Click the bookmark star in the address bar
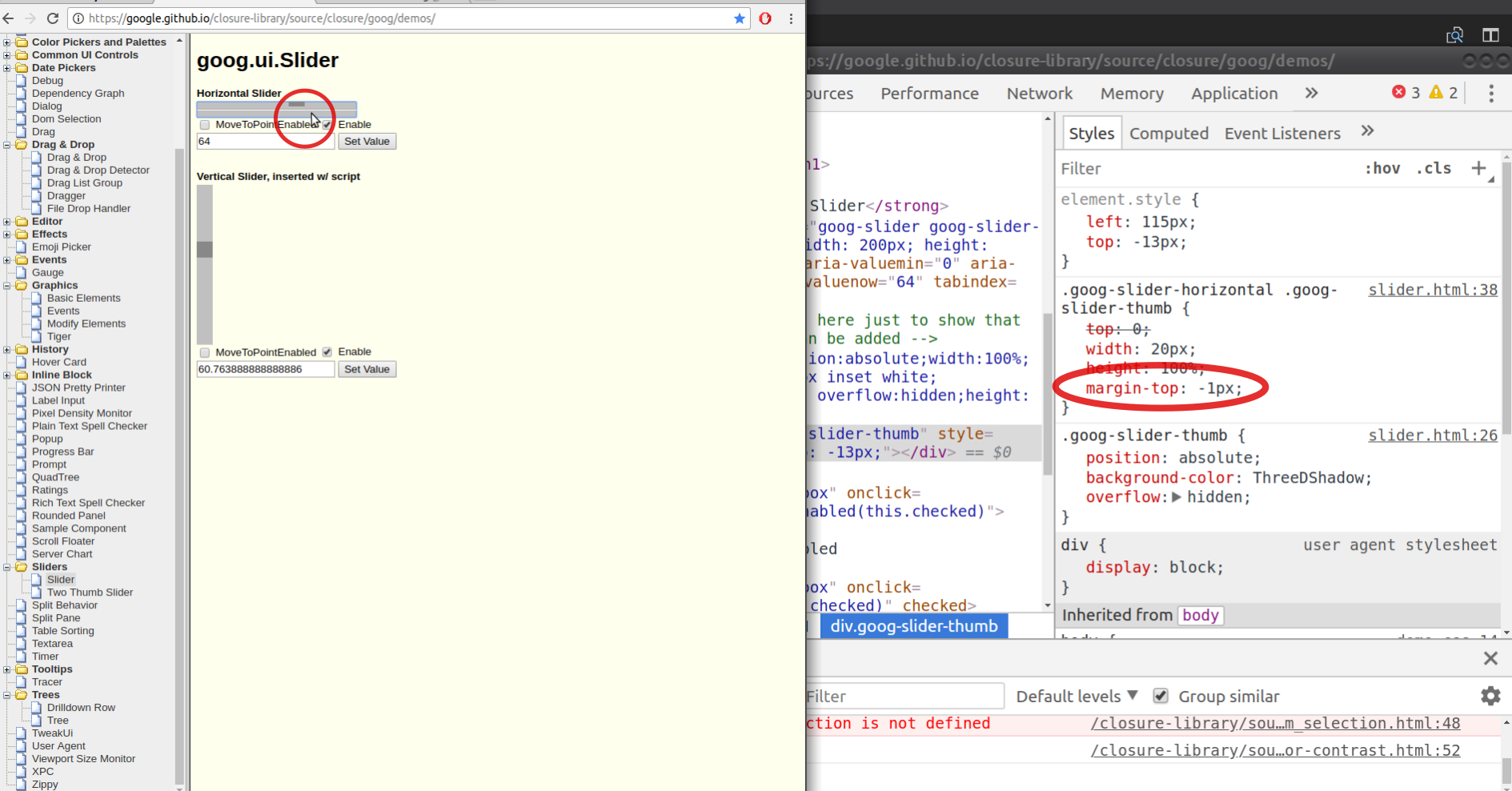This screenshot has width=1512, height=791. [x=739, y=18]
